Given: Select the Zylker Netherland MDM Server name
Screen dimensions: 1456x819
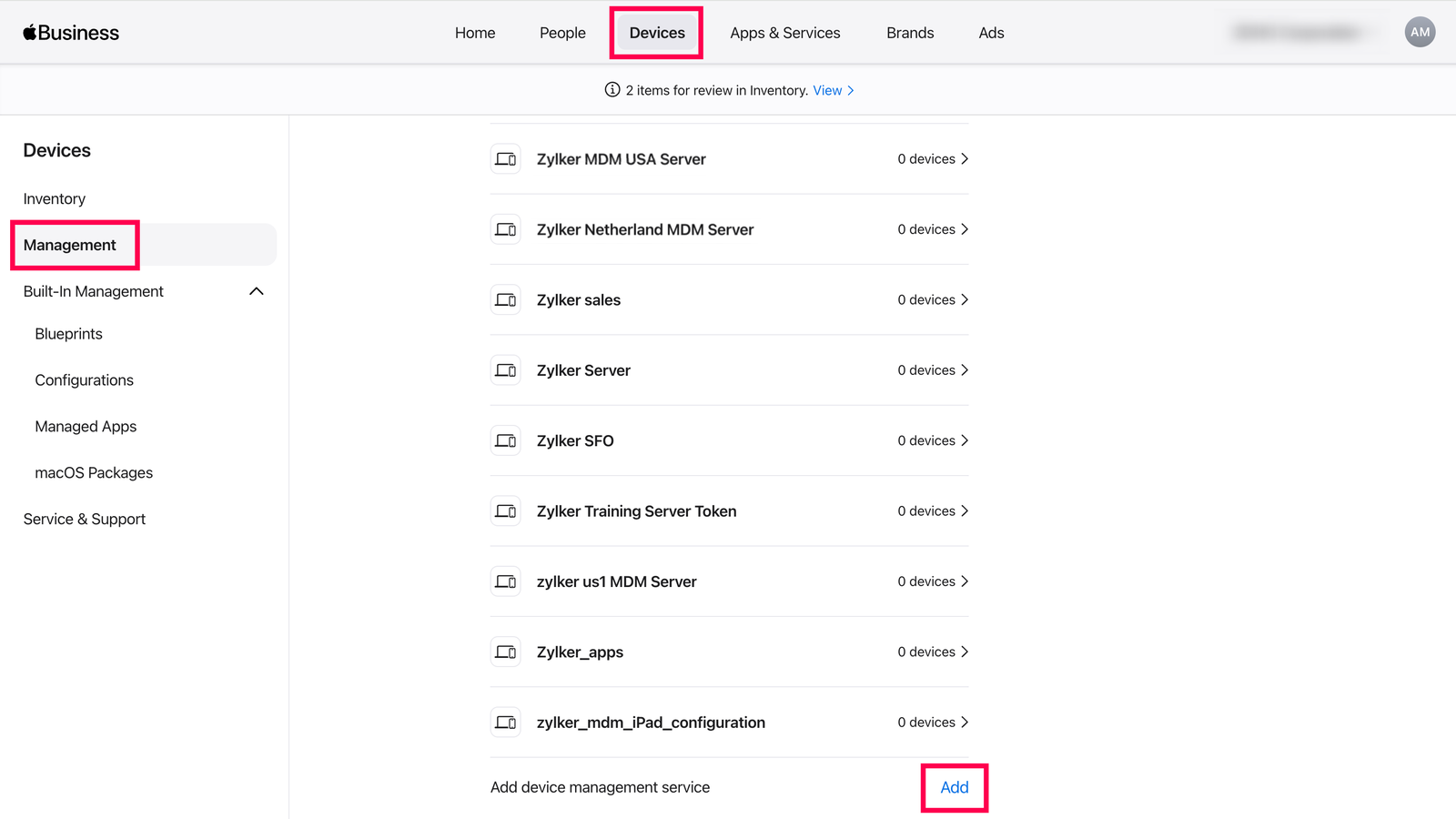Looking at the screenshot, I should coord(645,229).
